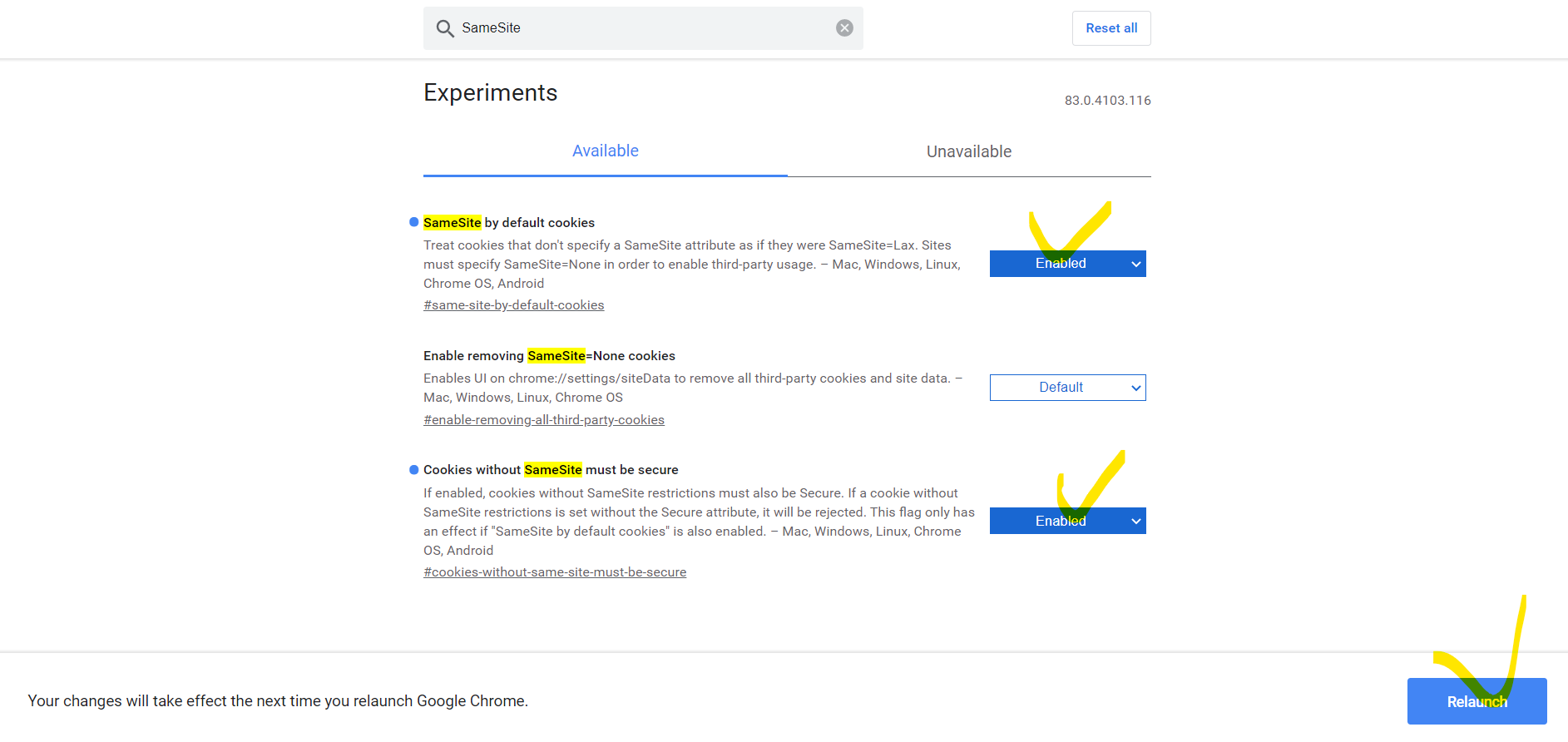The width and height of the screenshot is (1568, 742).
Task: Open #cookies-without-same-site-must-be-secure link
Action: point(555,572)
